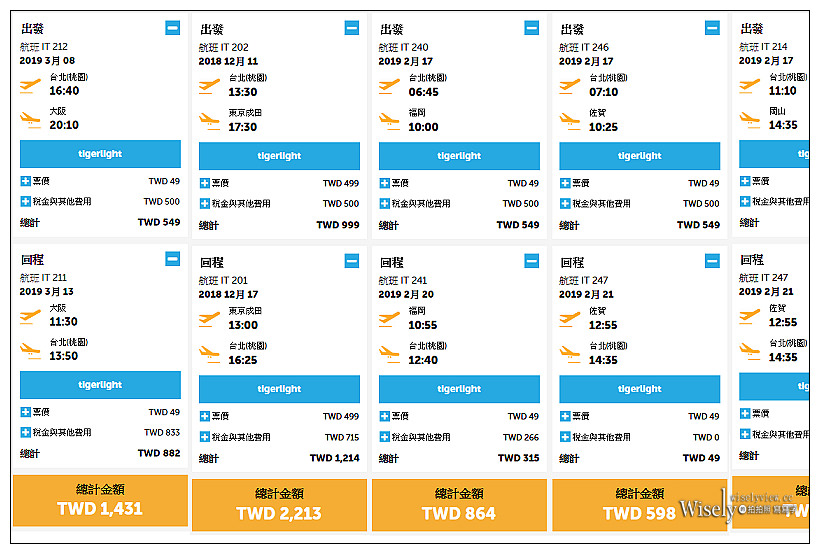The width and height of the screenshot is (820, 554).
Task: Click landing plane icon at 20:10 arrival
Action: pos(30,120)
